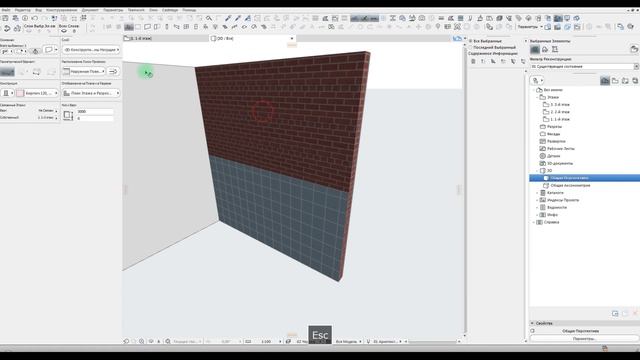The image size is (640, 360).
Task: Open the Файл menu
Action: tap(6, 10)
